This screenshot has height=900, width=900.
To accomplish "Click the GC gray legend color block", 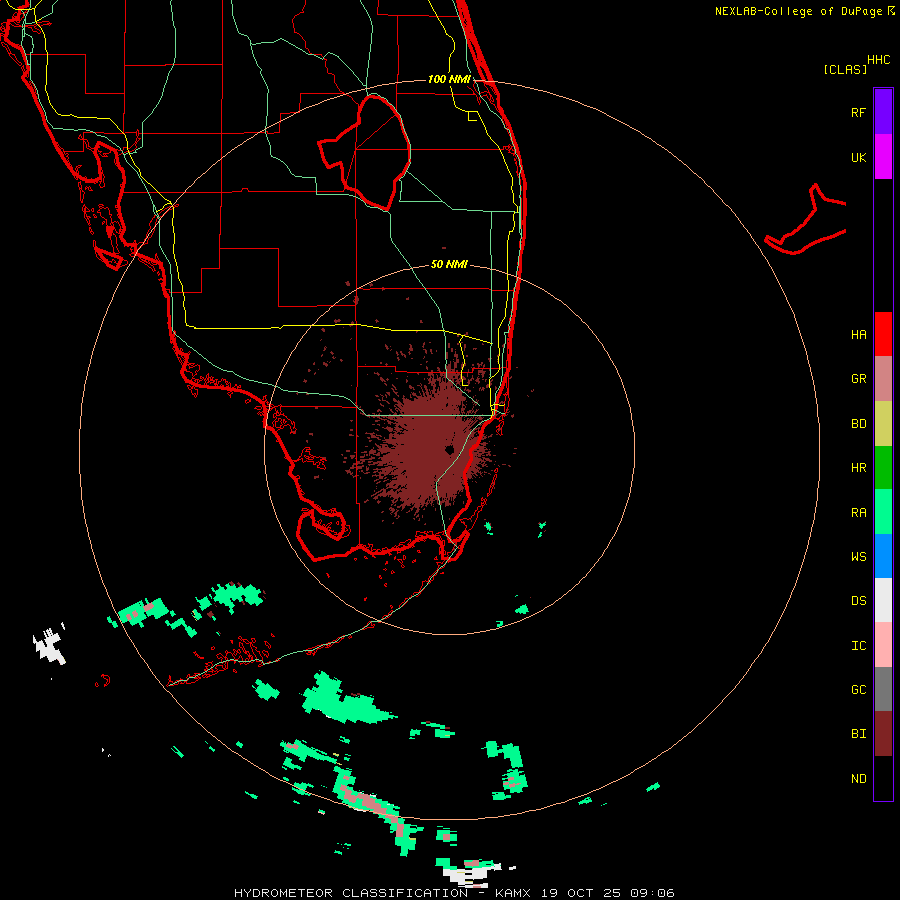I will click(883, 689).
